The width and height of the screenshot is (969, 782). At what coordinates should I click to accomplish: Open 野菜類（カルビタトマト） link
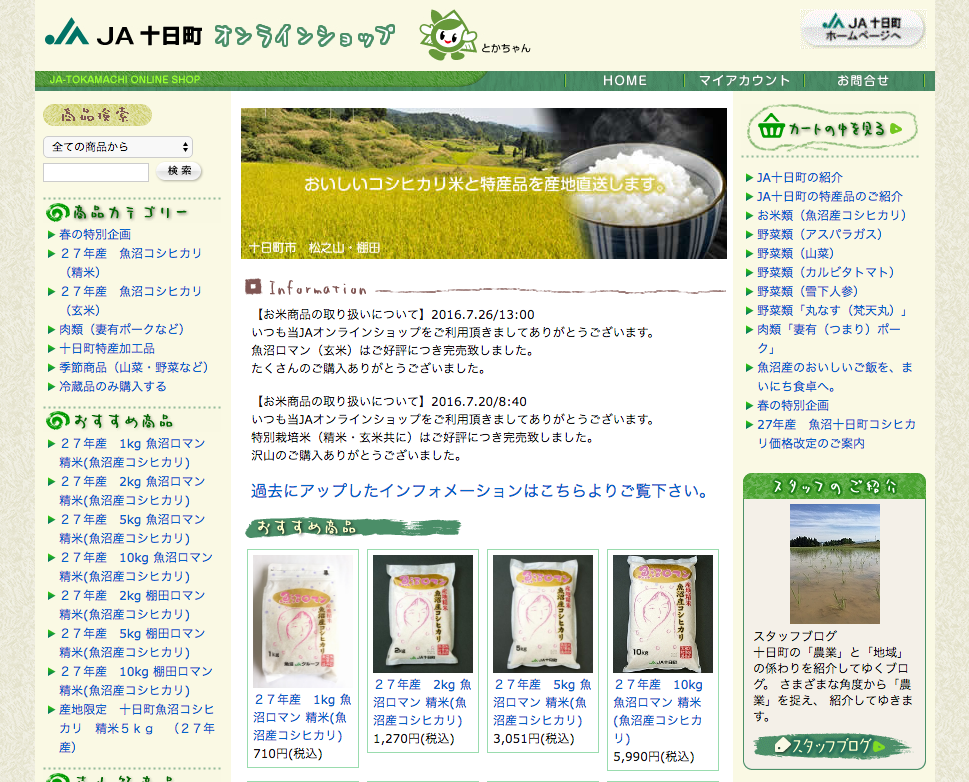coord(826,273)
